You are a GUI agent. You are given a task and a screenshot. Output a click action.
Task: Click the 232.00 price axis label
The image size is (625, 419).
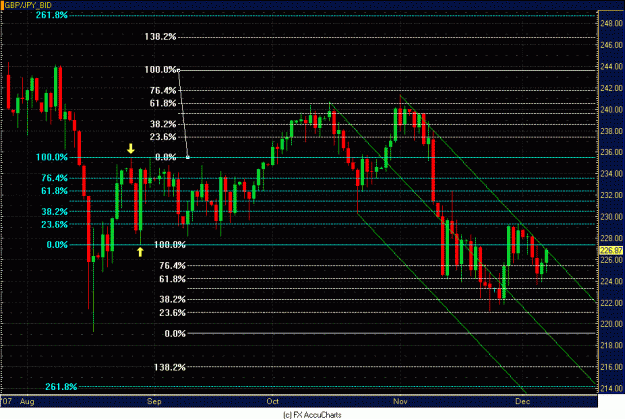611,195
